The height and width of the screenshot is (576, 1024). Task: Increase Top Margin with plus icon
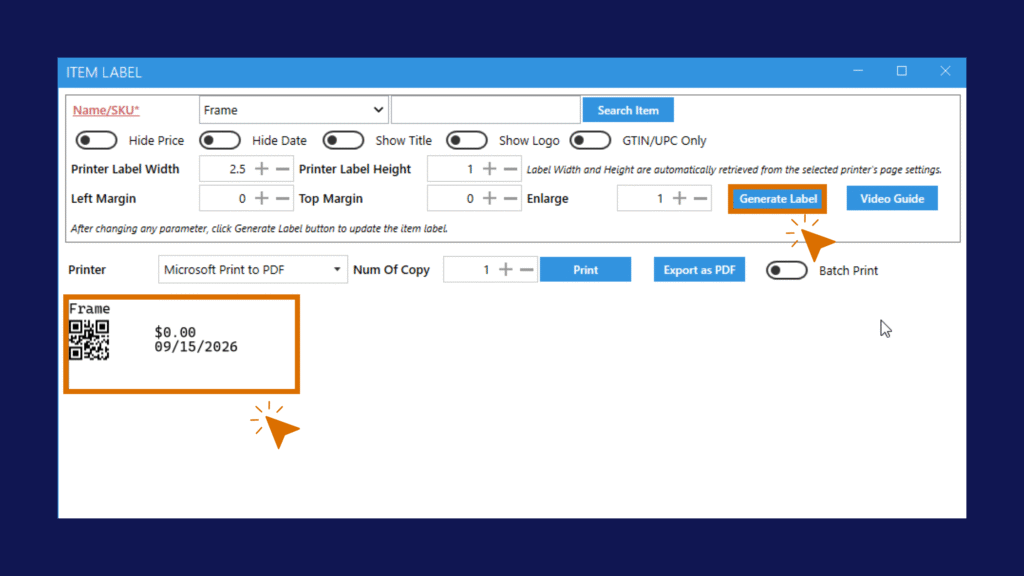click(x=489, y=198)
